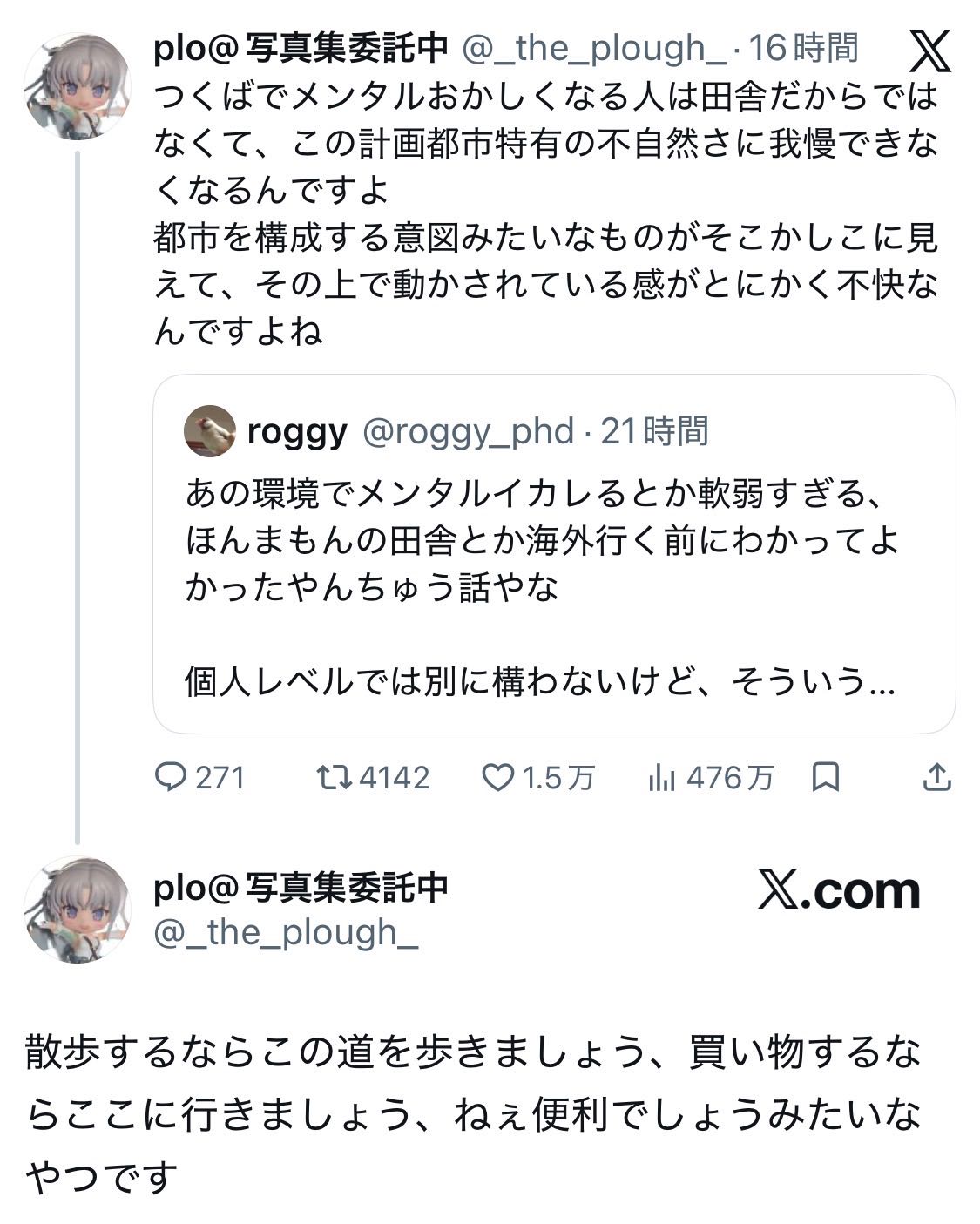Click the @_the_plough_ handle on reply
Image resolution: width=980 pixels, height=1224 pixels.
pos(286,933)
